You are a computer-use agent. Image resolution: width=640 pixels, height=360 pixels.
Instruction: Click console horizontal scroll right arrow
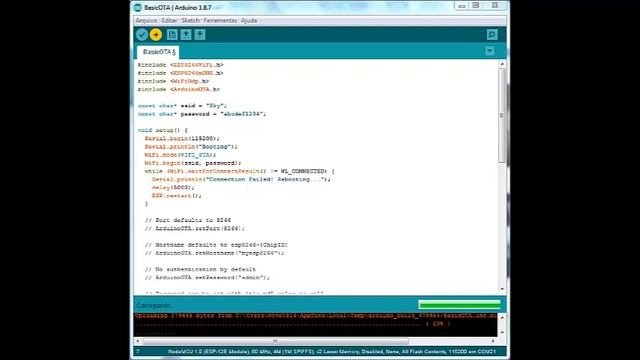coord(493,341)
